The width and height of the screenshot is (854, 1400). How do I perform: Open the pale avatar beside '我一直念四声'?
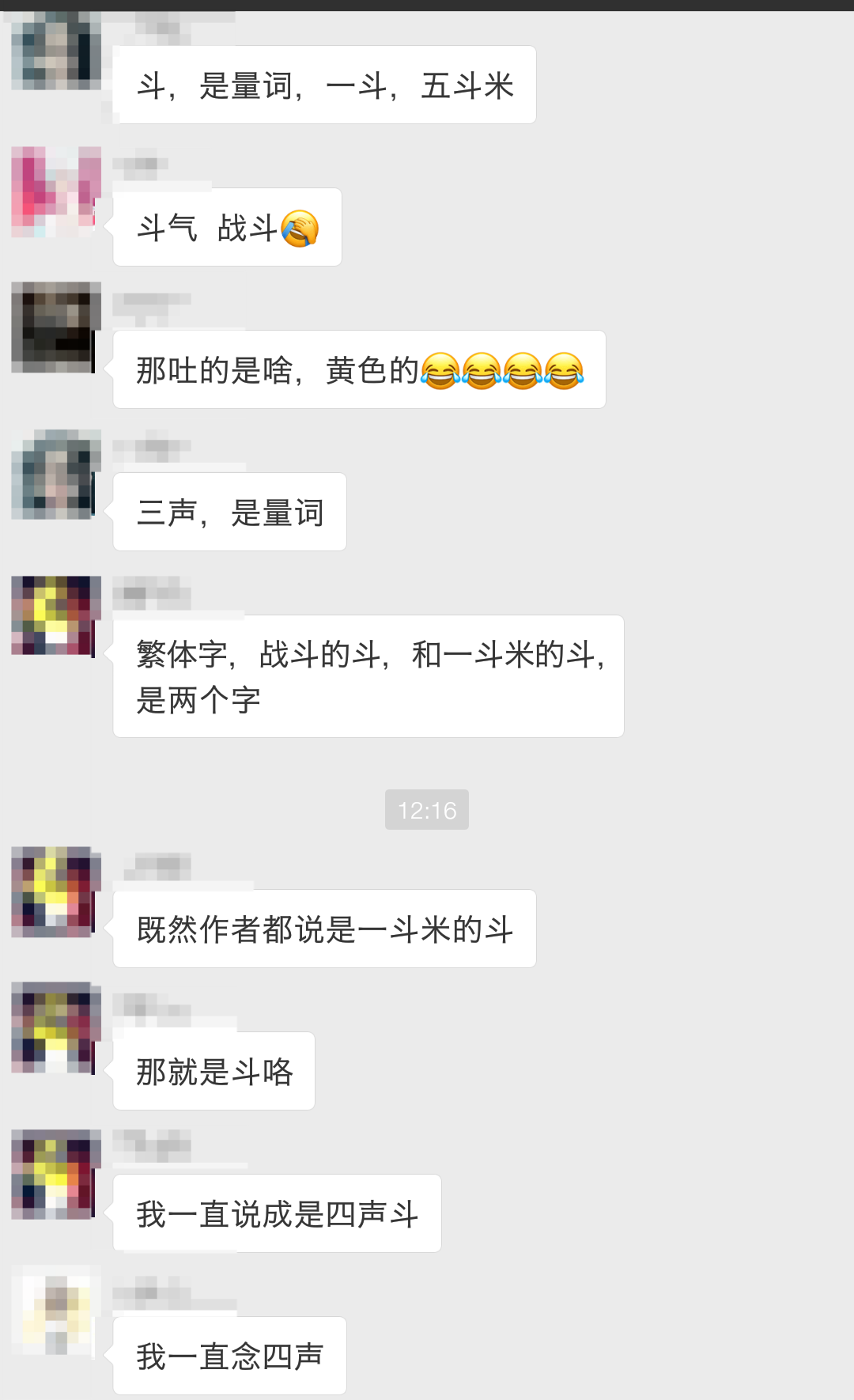click(x=56, y=1310)
